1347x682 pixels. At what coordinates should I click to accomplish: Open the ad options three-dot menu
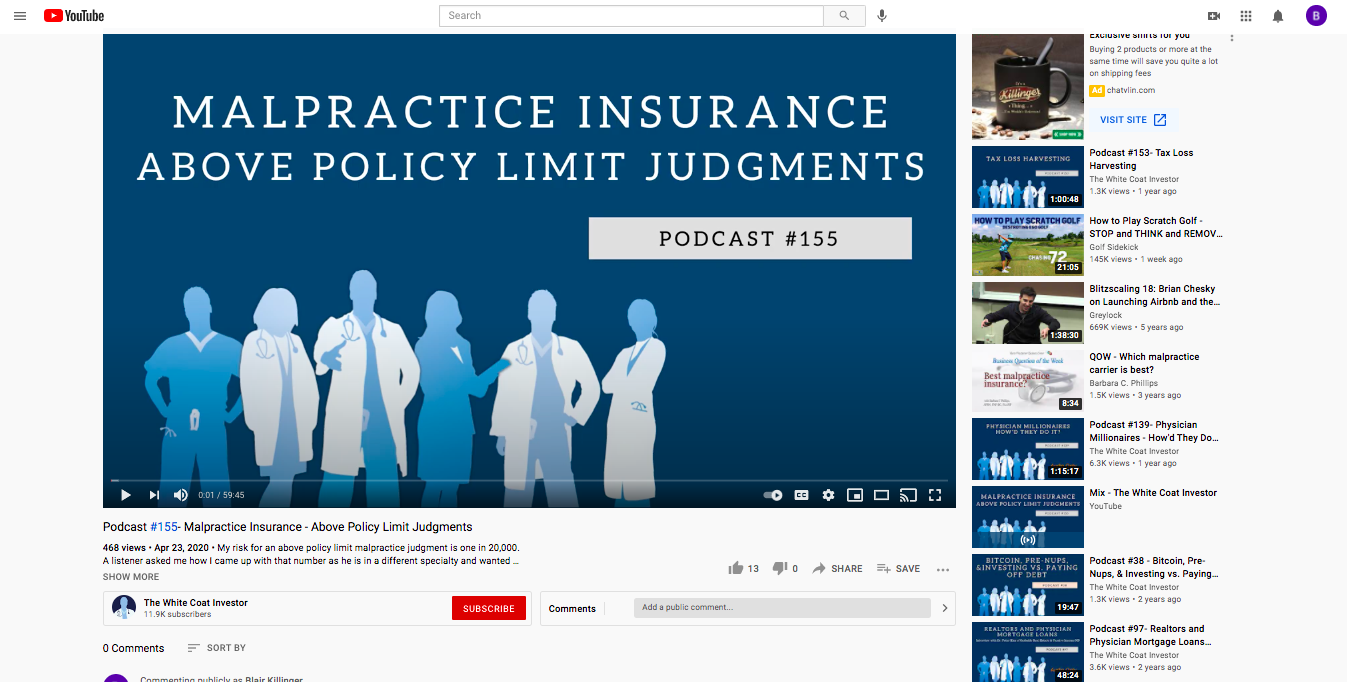[x=1232, y=38]
